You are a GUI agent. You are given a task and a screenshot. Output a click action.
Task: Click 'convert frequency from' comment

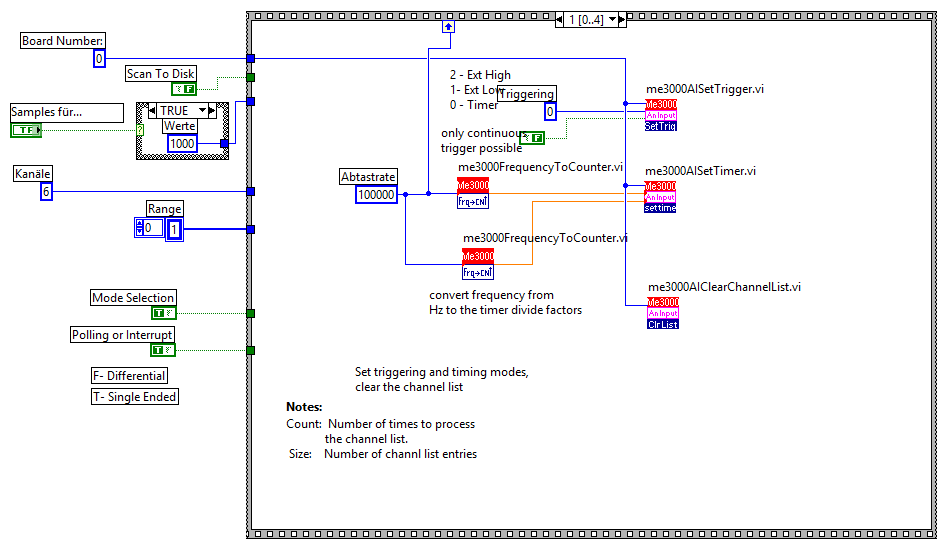click(491, 295)
